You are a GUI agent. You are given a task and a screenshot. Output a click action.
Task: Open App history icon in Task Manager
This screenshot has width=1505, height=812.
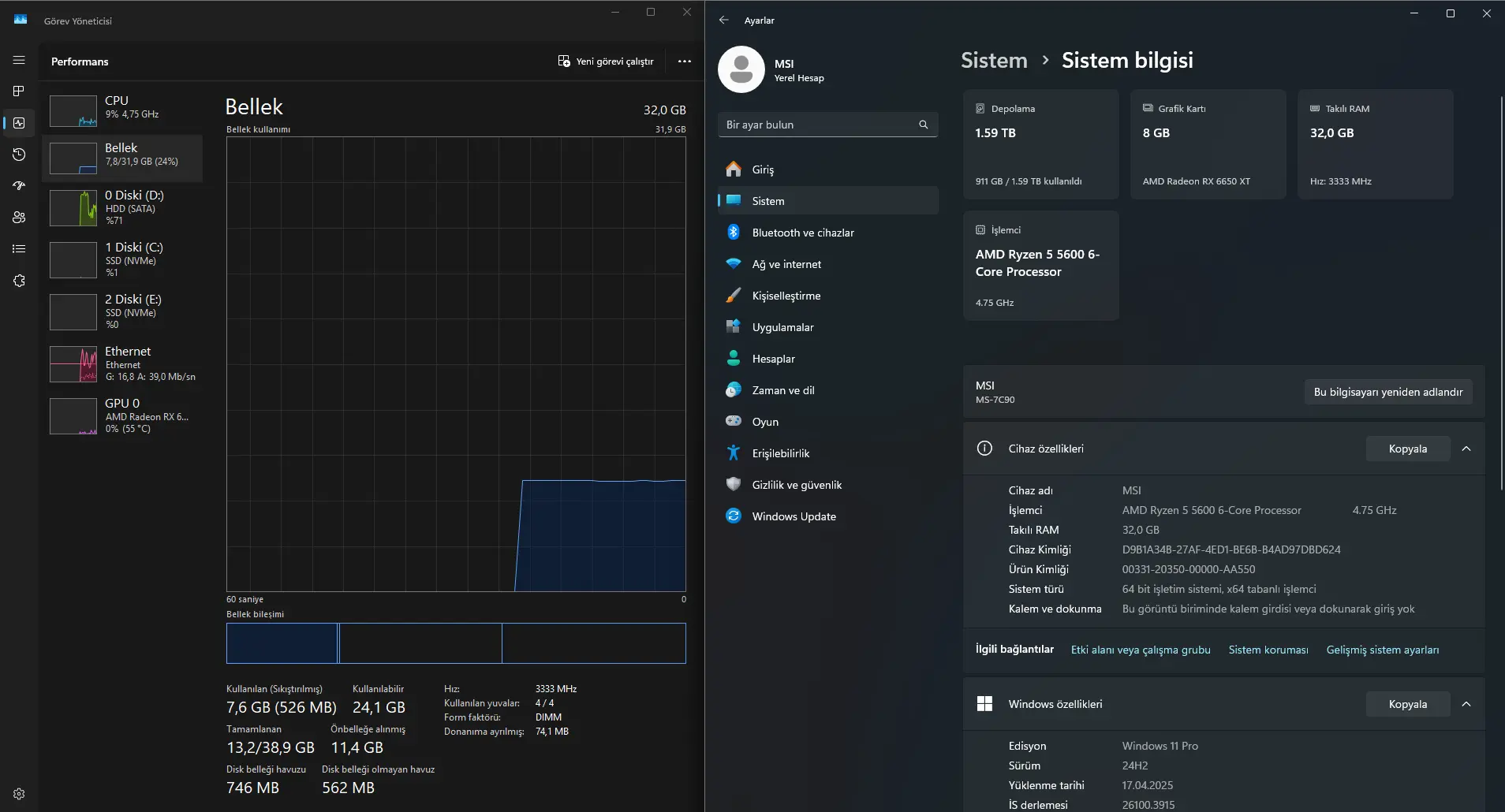pos(19,155)
